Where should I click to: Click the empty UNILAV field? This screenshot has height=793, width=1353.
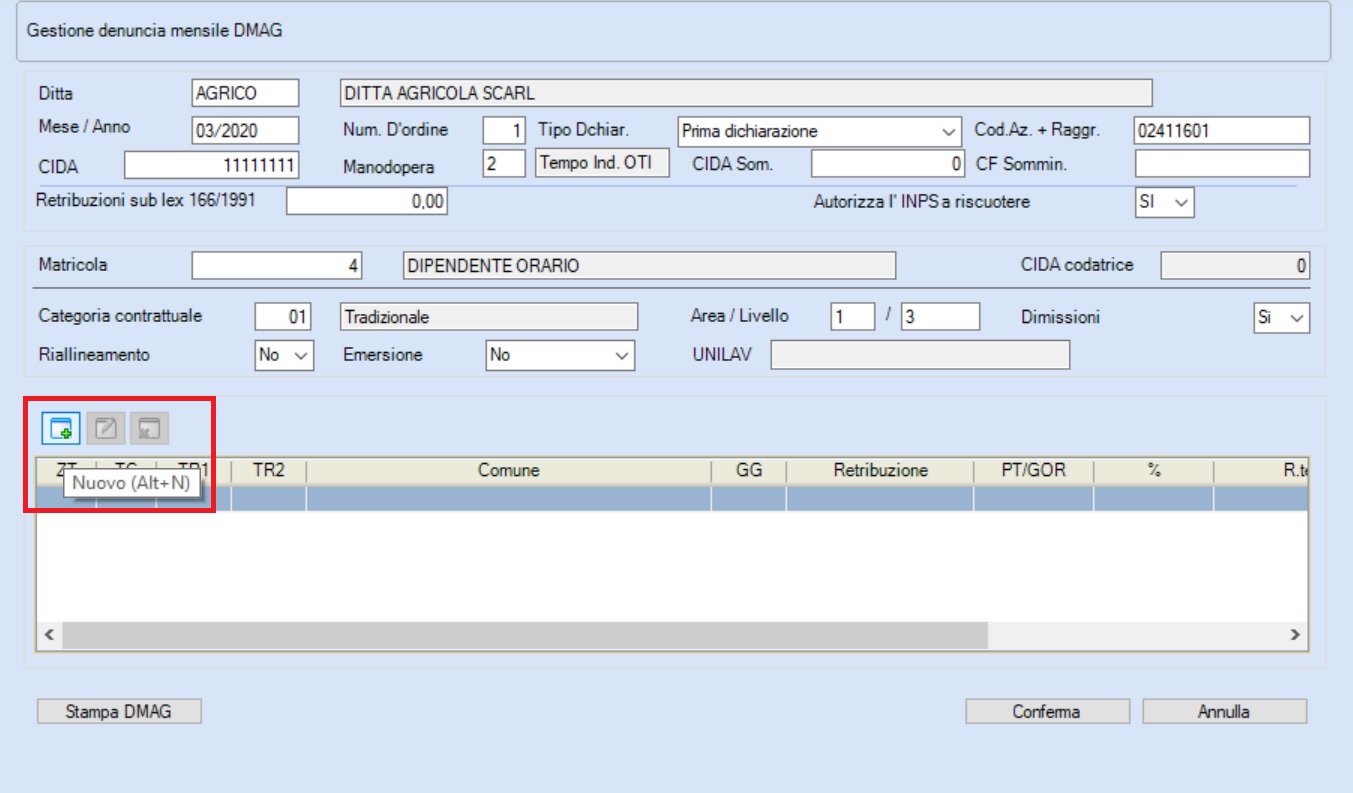pyautogui.click(x=920, y=355)
